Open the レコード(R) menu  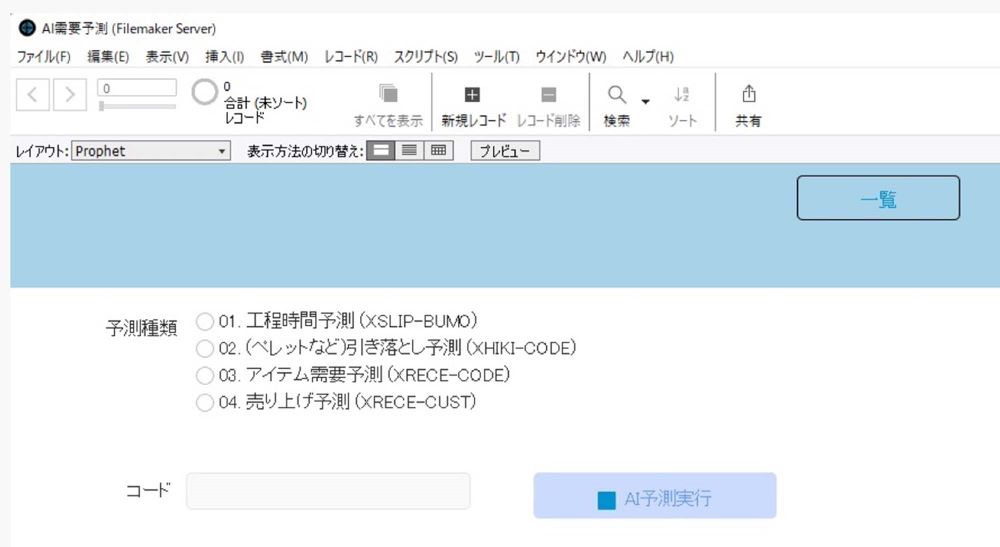pyautogui.click(x=351, y=57)
